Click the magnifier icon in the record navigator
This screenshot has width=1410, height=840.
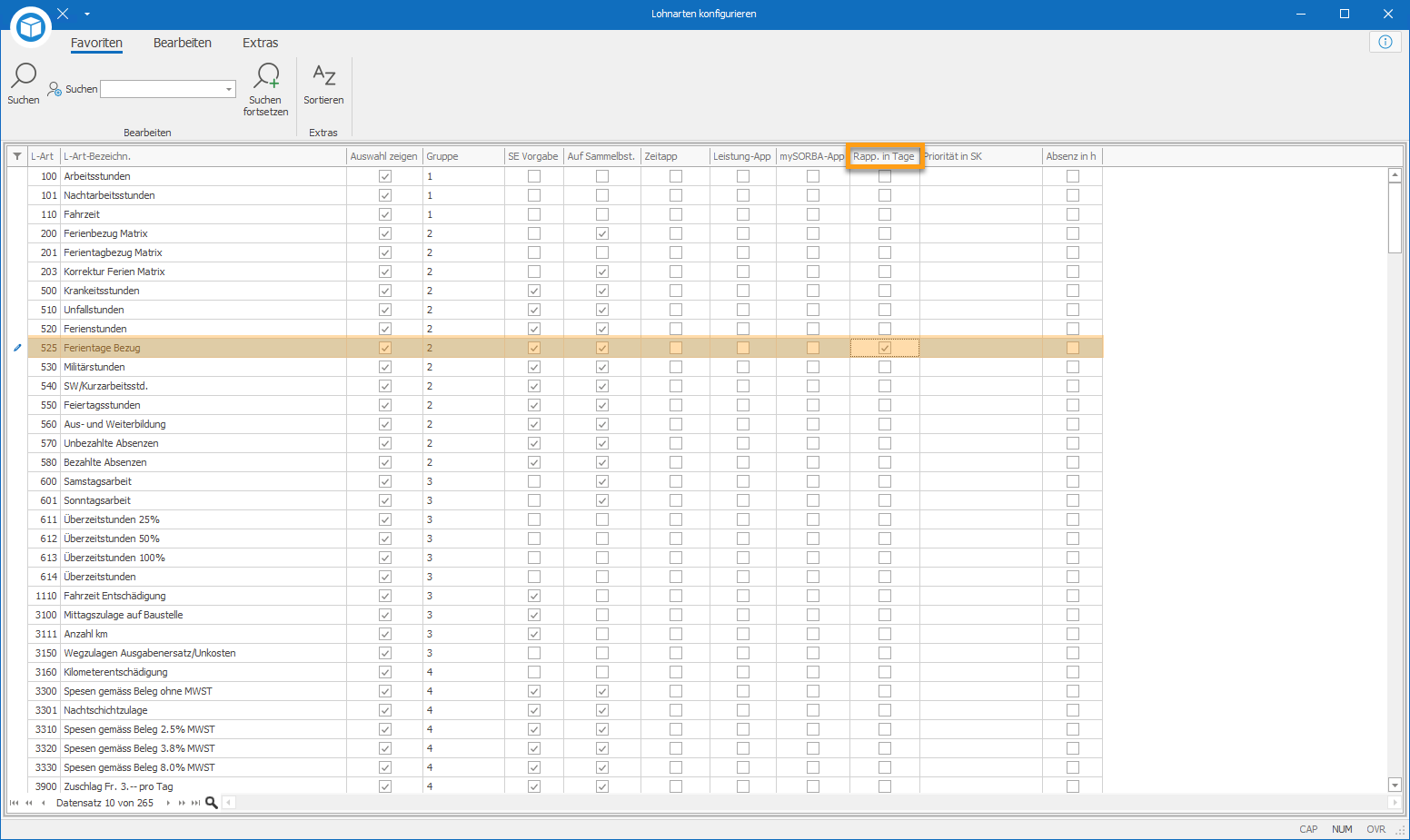[212, 803]
